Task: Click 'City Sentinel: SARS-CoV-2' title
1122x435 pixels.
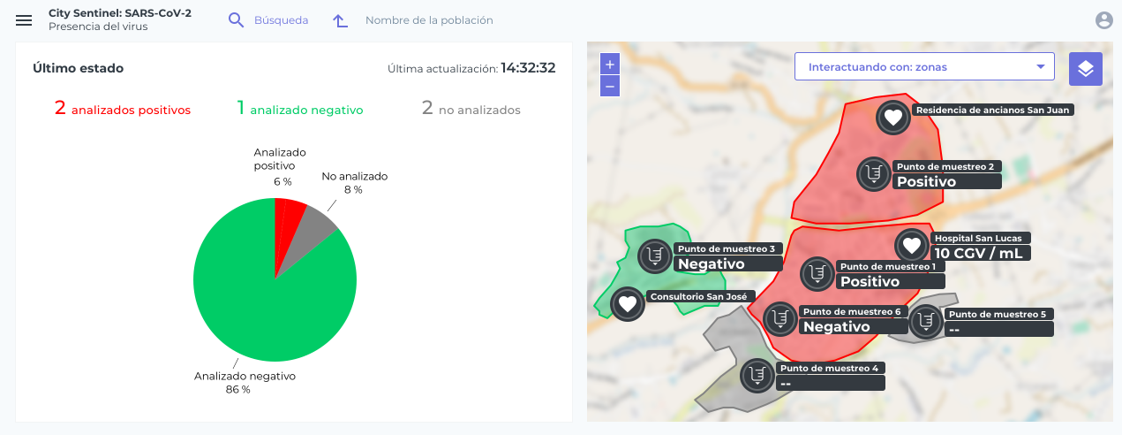Action: click(120, 13)
